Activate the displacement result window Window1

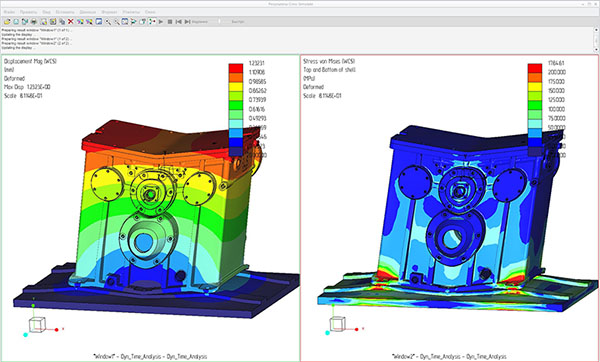150,208
